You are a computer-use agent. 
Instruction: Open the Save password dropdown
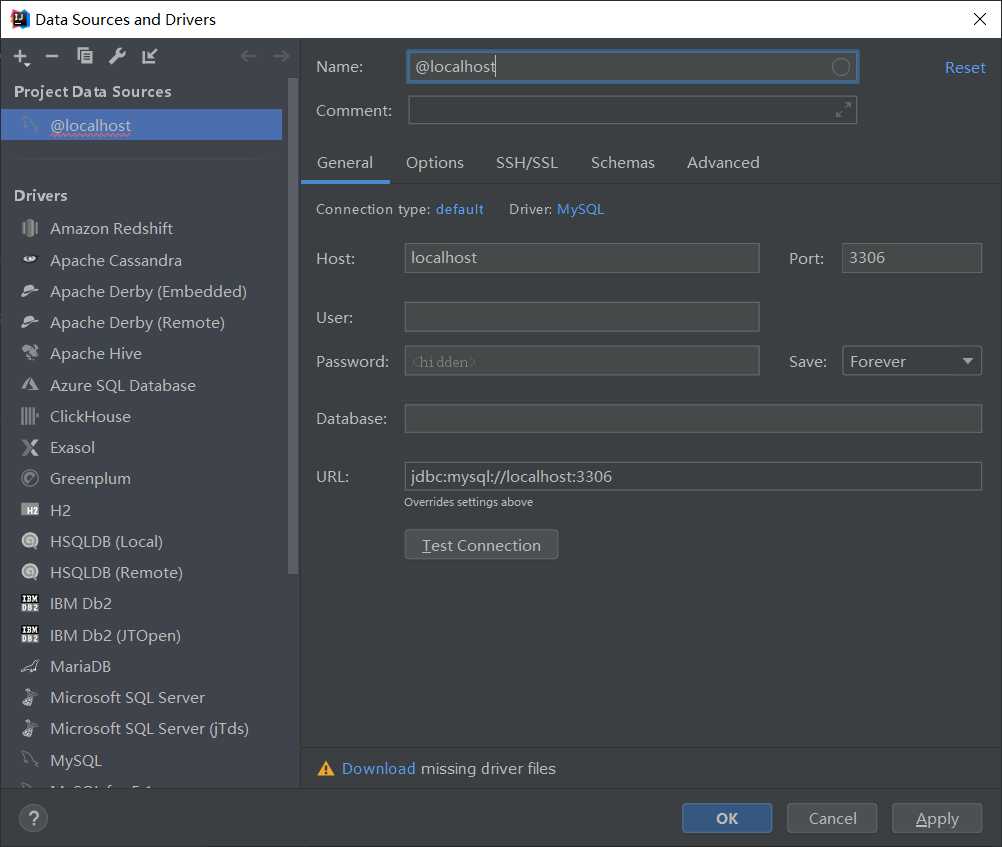tap(911, 361)
